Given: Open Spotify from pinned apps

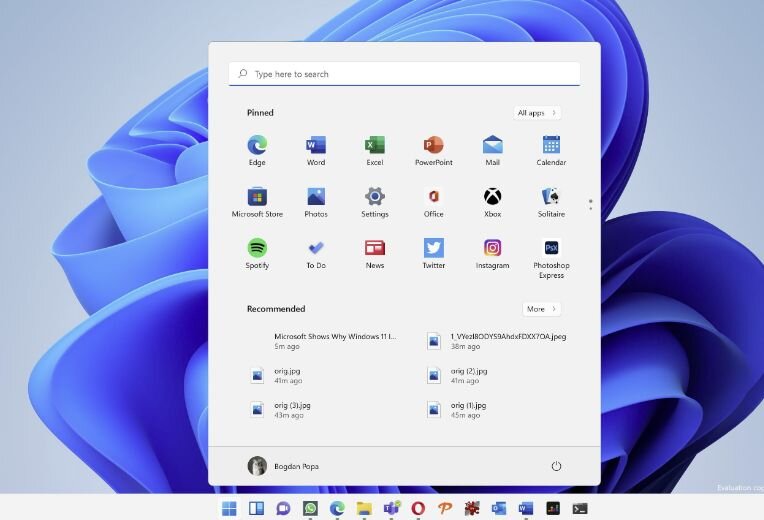Looking at the screenshot, I should click(x=257, y=253).
